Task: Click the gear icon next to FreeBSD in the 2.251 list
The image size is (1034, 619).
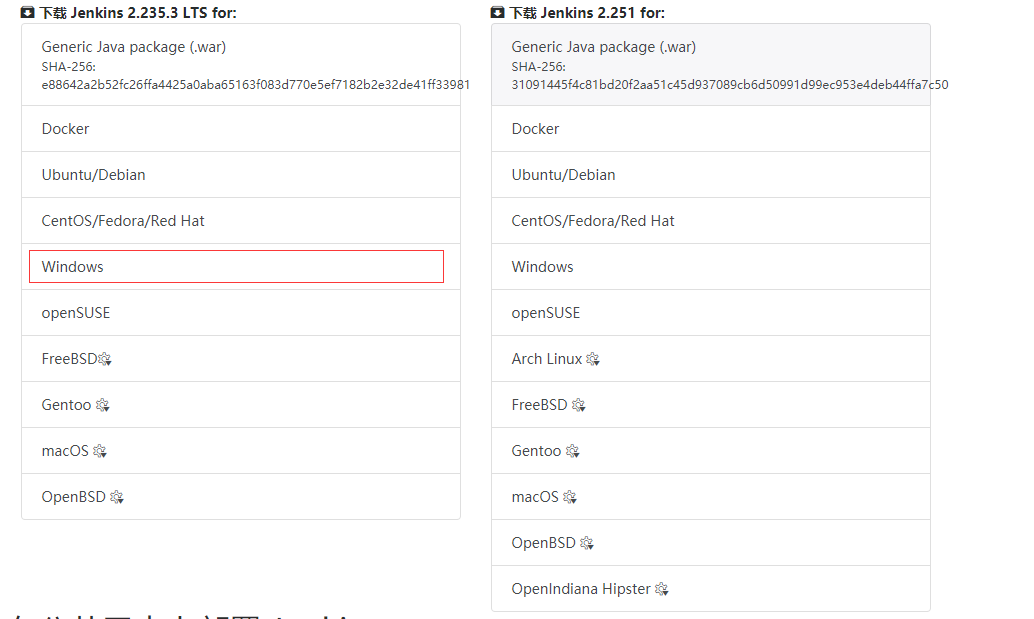Action: (x=578, y=405)
